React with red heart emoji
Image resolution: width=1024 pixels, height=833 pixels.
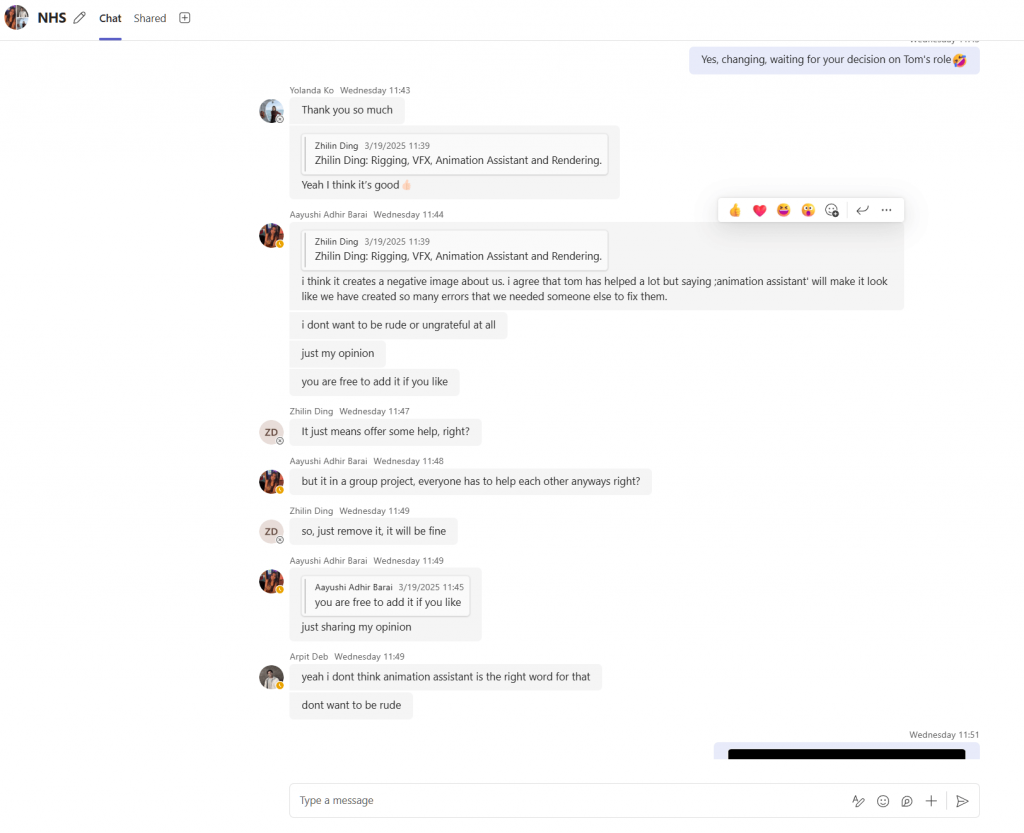[759, 210]
